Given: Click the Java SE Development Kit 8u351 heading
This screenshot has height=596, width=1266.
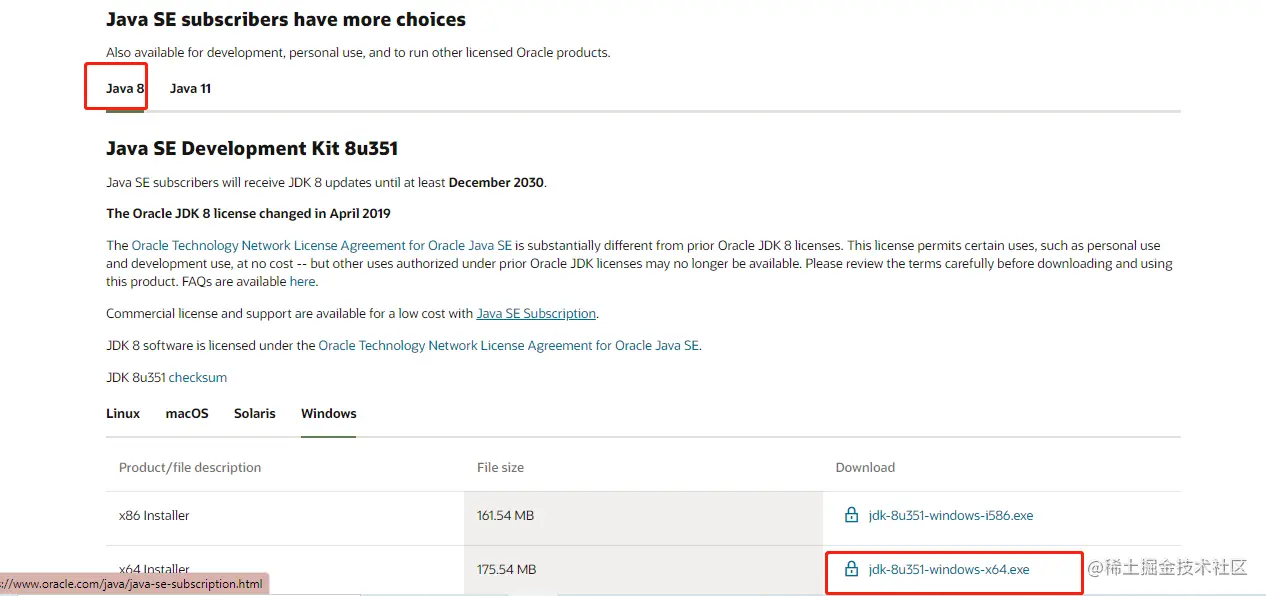Looking at the screenshot, I should (x=252, y=149).
